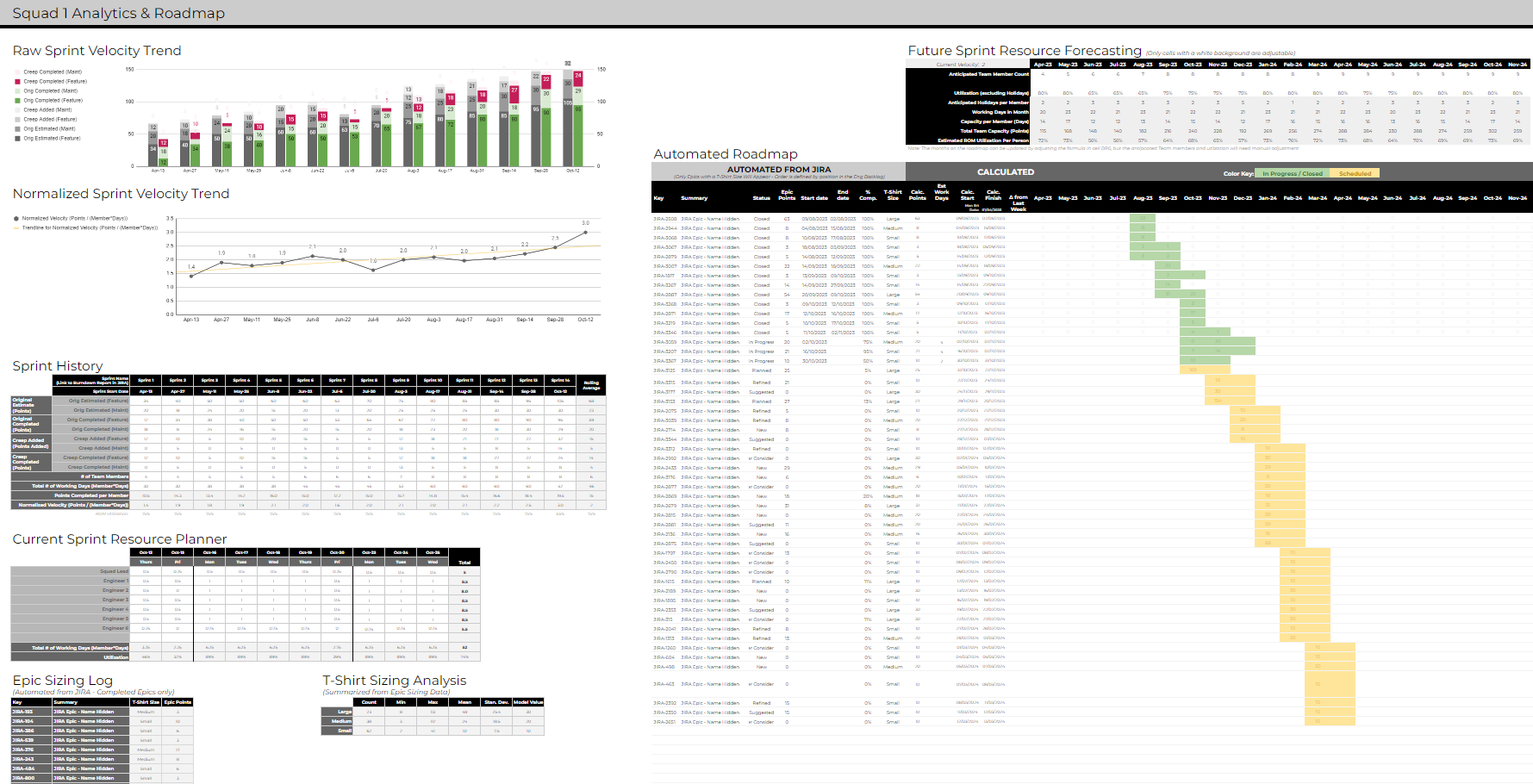Select the 'Stan. Dev.' column header
This screenshot has height=784, width=1533.
point(496,702)
